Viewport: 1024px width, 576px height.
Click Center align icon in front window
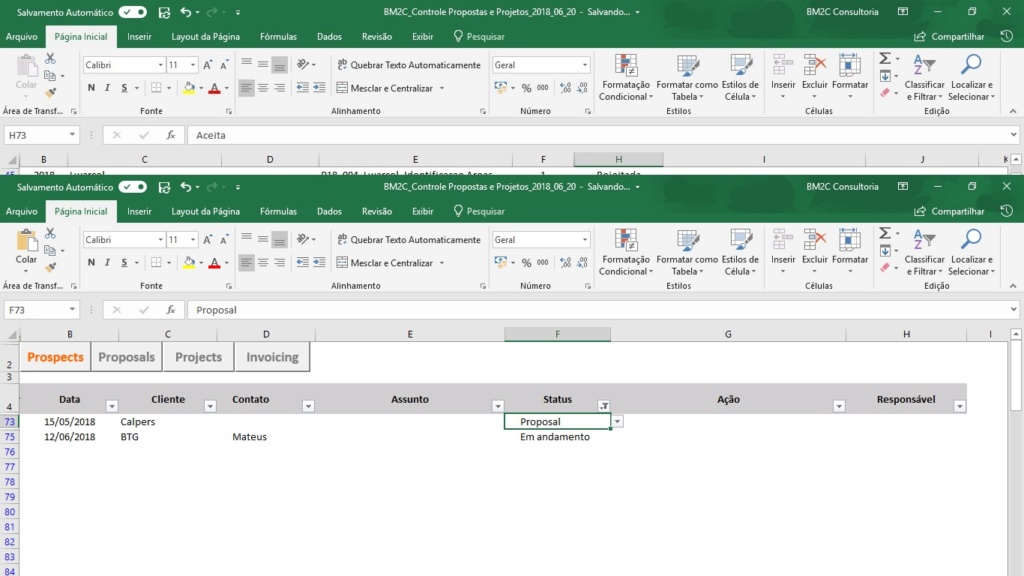coord(263,263)
